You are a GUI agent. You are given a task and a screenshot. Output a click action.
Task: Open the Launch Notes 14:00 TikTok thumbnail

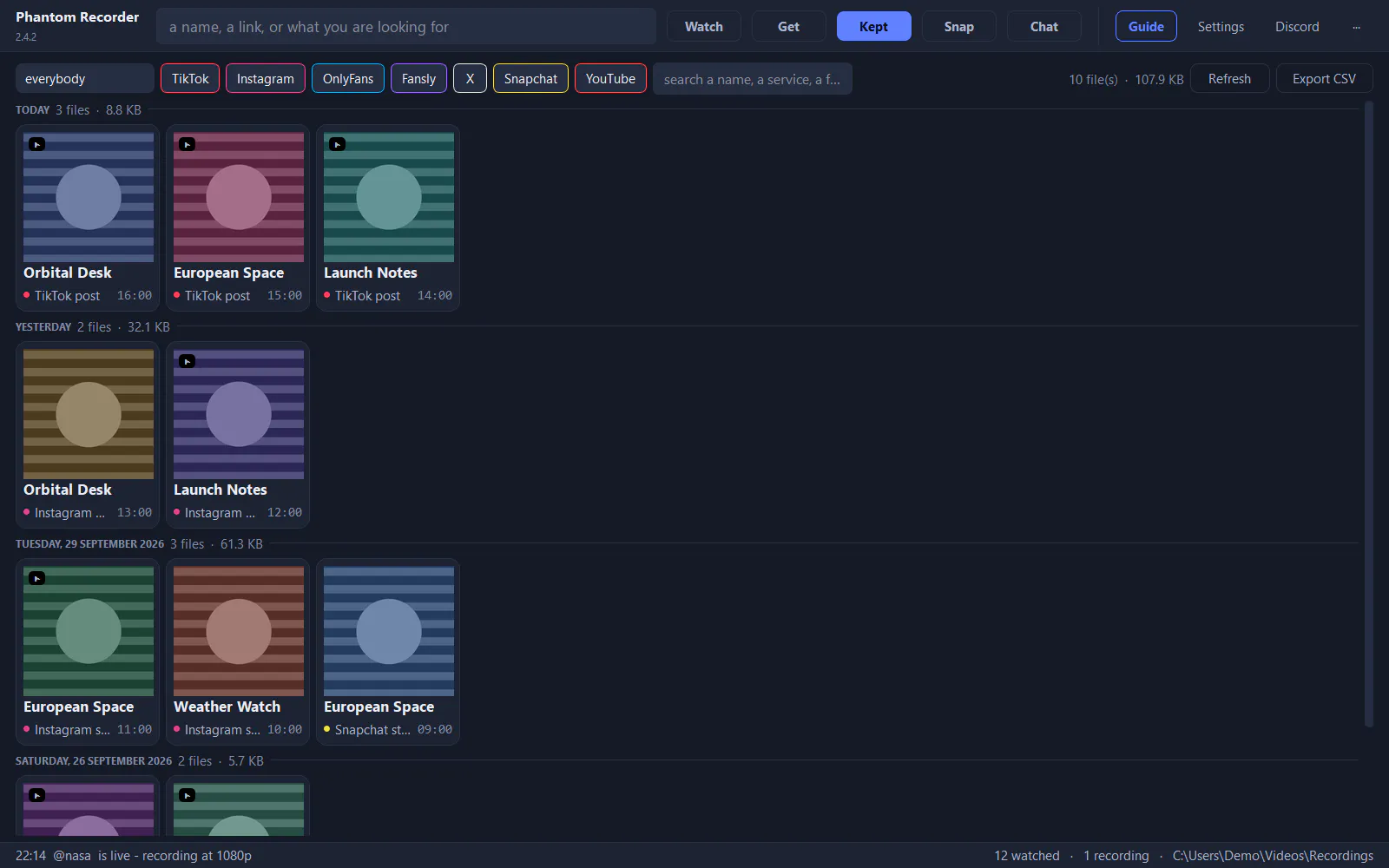tap(389, 197)
